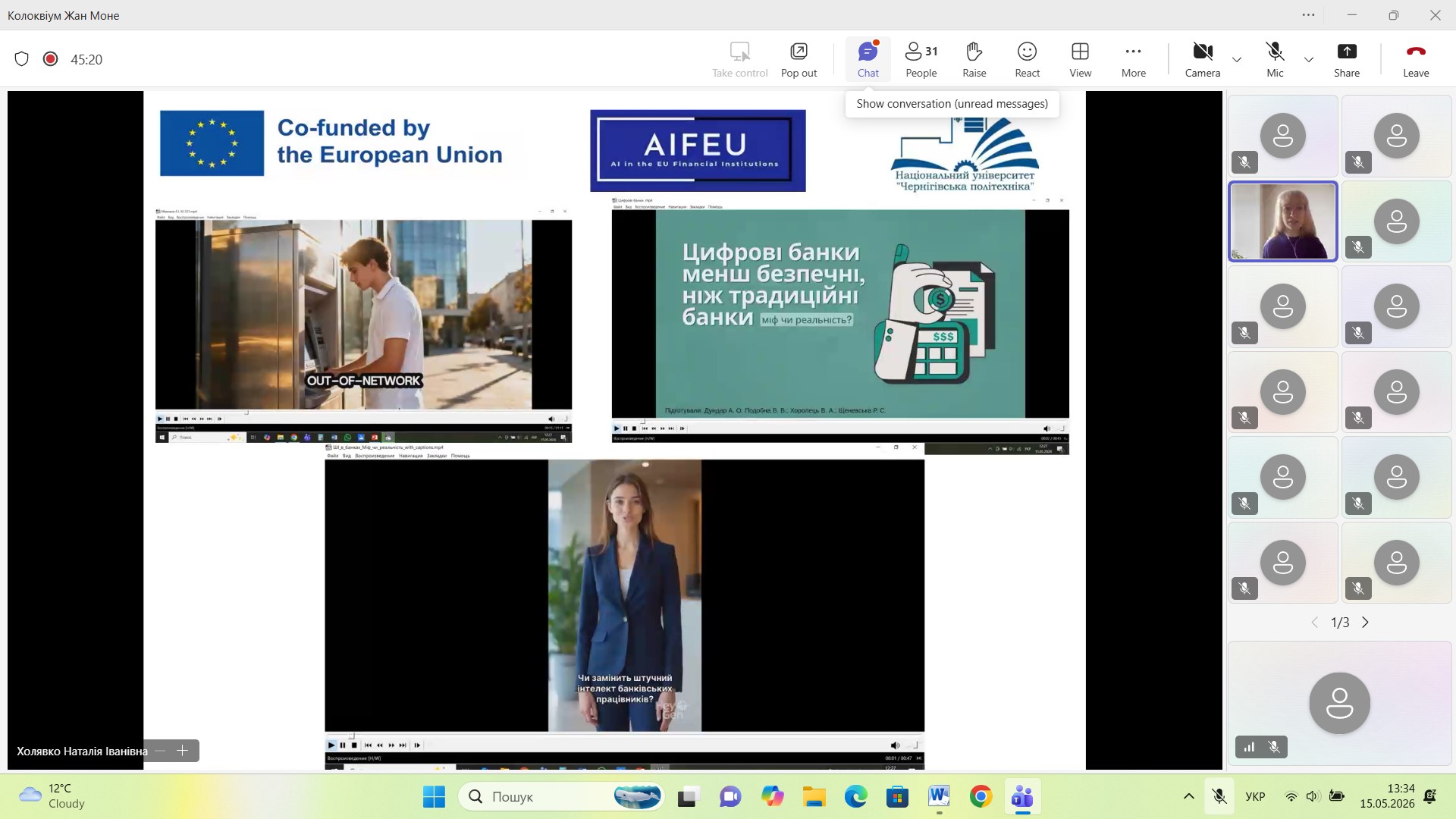Image resolution: width=1456 pixels, height=819 pixels.
Task: Leave the meeting
Action: tap(1416, 60)
